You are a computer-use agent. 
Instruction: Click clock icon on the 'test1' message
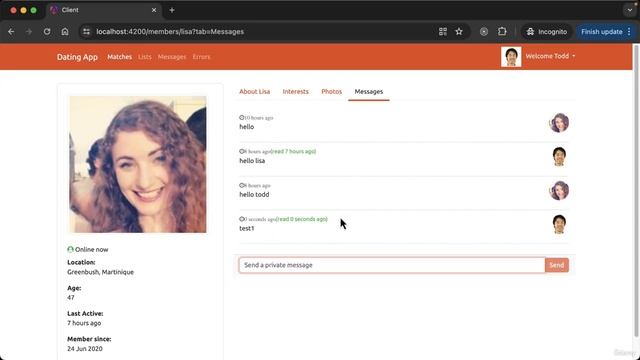pyautogui.click(x=242, y=219)
